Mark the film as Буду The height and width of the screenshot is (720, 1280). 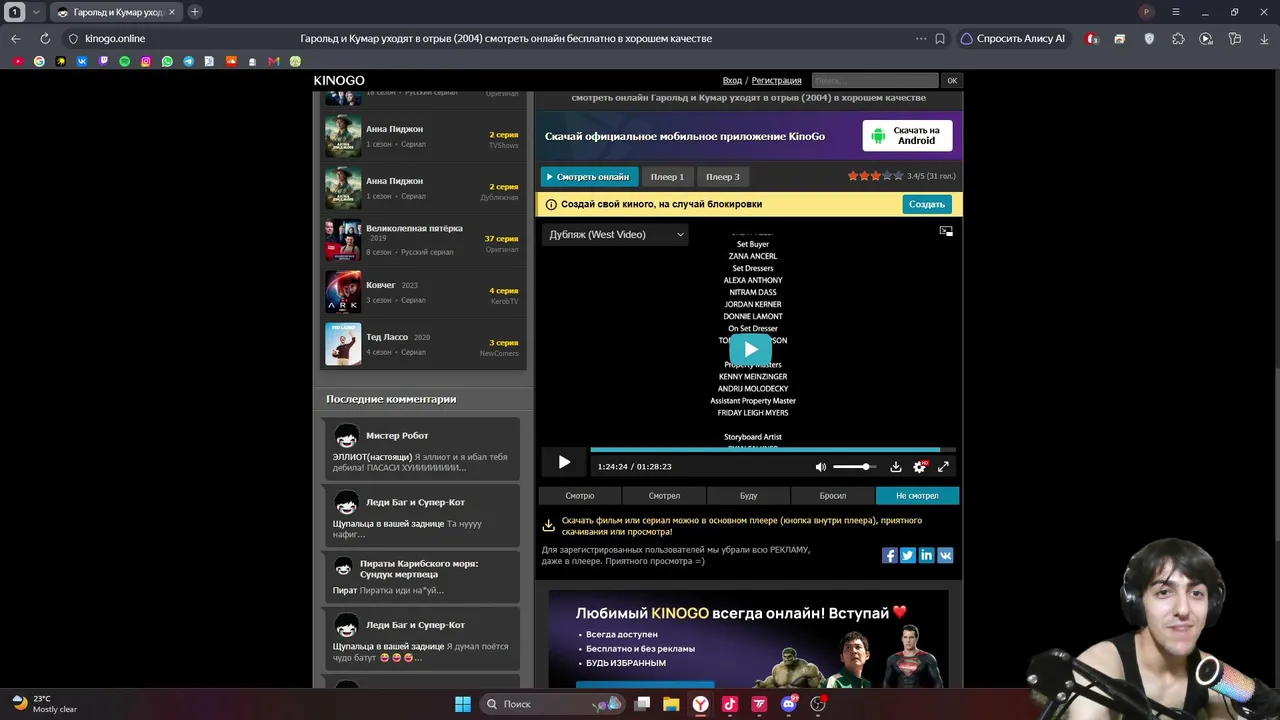(748, 496)
